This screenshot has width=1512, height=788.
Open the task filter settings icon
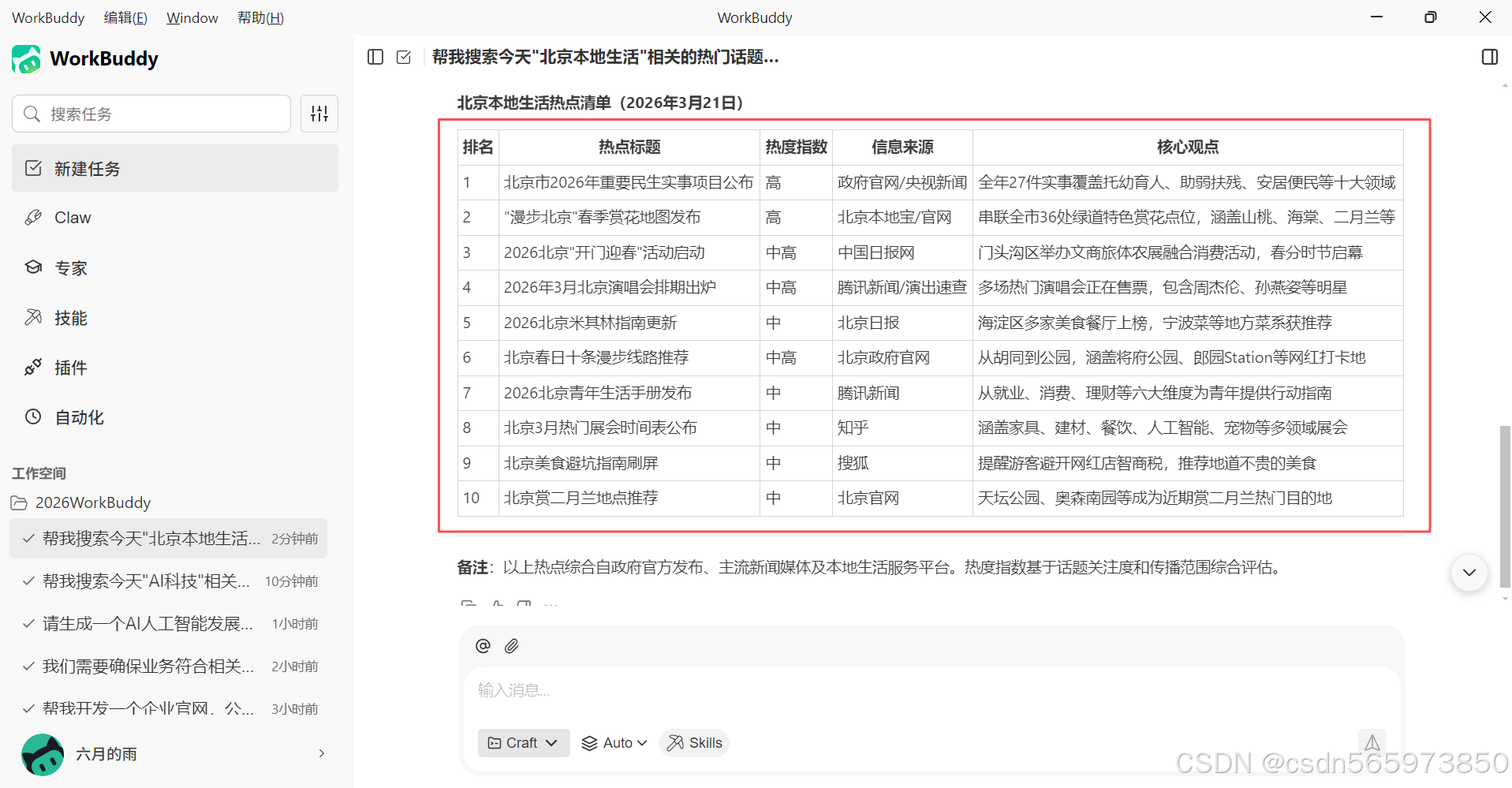[x=319, y=114]
